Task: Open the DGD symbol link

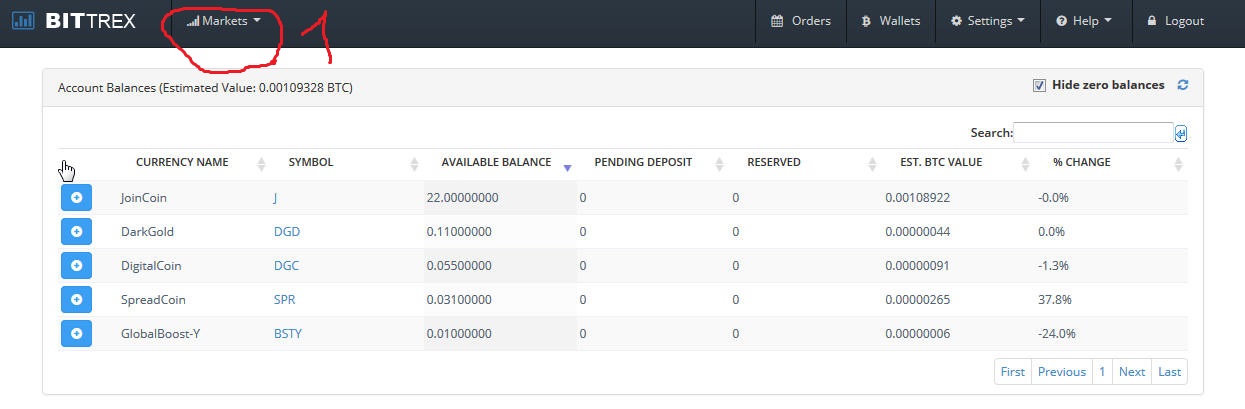Action: coord(287,232)
